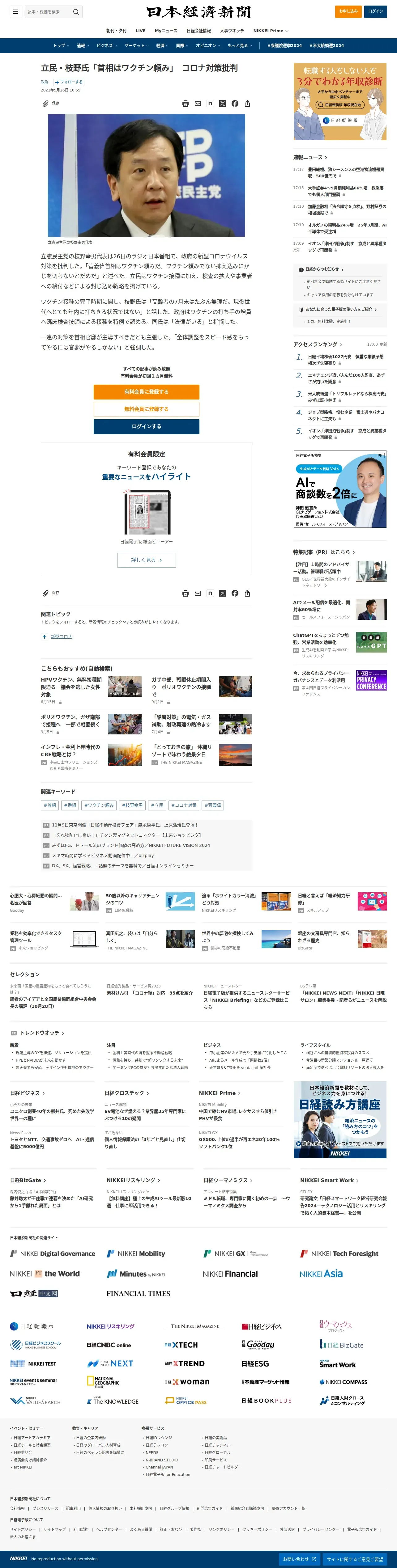Open the 政治 category link
397x1568 pixels.
tap(45, 82)
